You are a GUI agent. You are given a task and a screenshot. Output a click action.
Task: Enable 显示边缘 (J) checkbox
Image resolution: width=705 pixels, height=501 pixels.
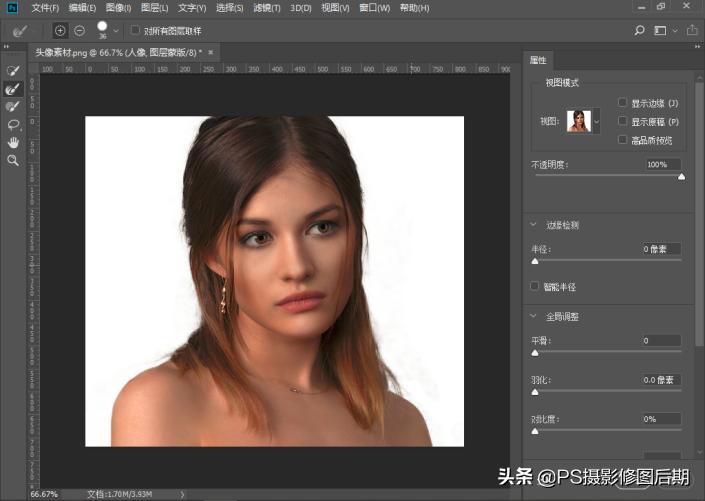tap(623, 102)
